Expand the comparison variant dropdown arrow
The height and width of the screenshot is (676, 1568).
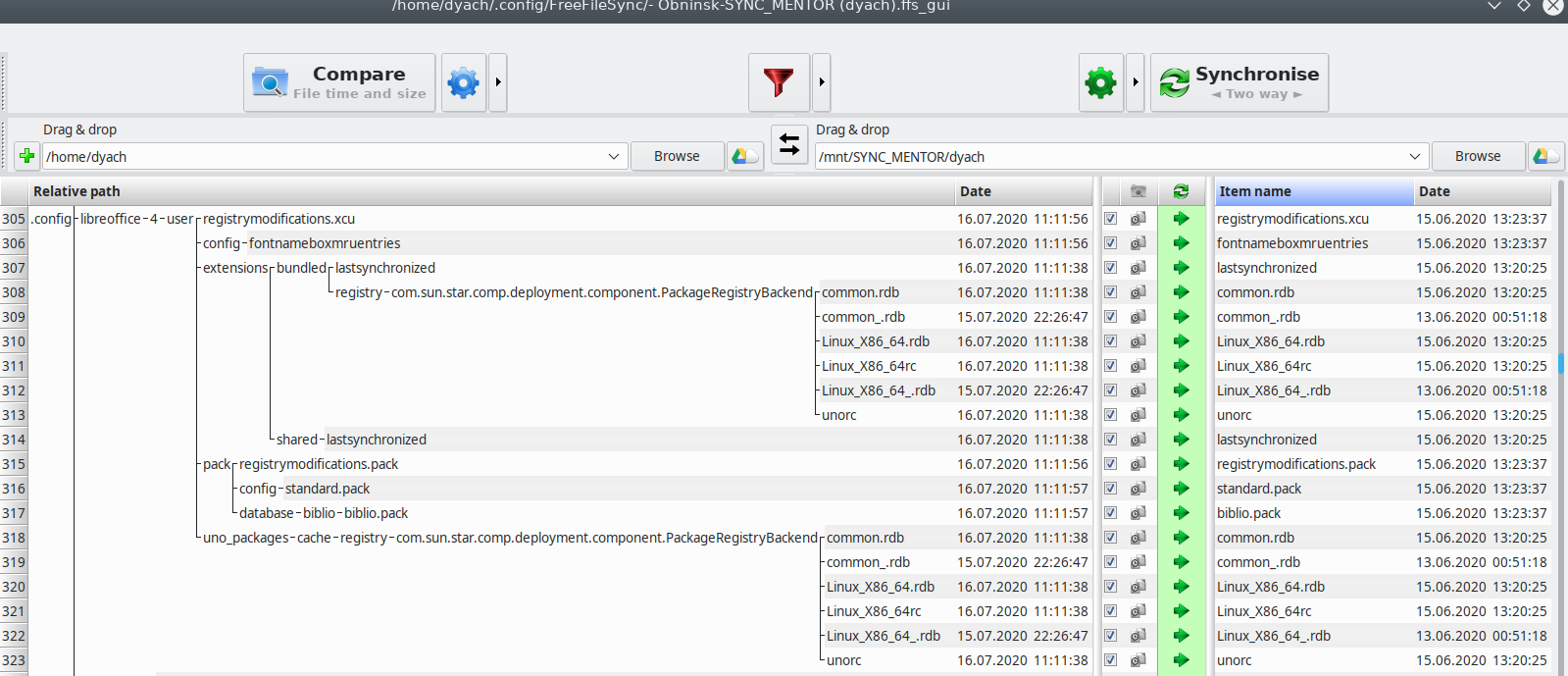pos(498,82)
